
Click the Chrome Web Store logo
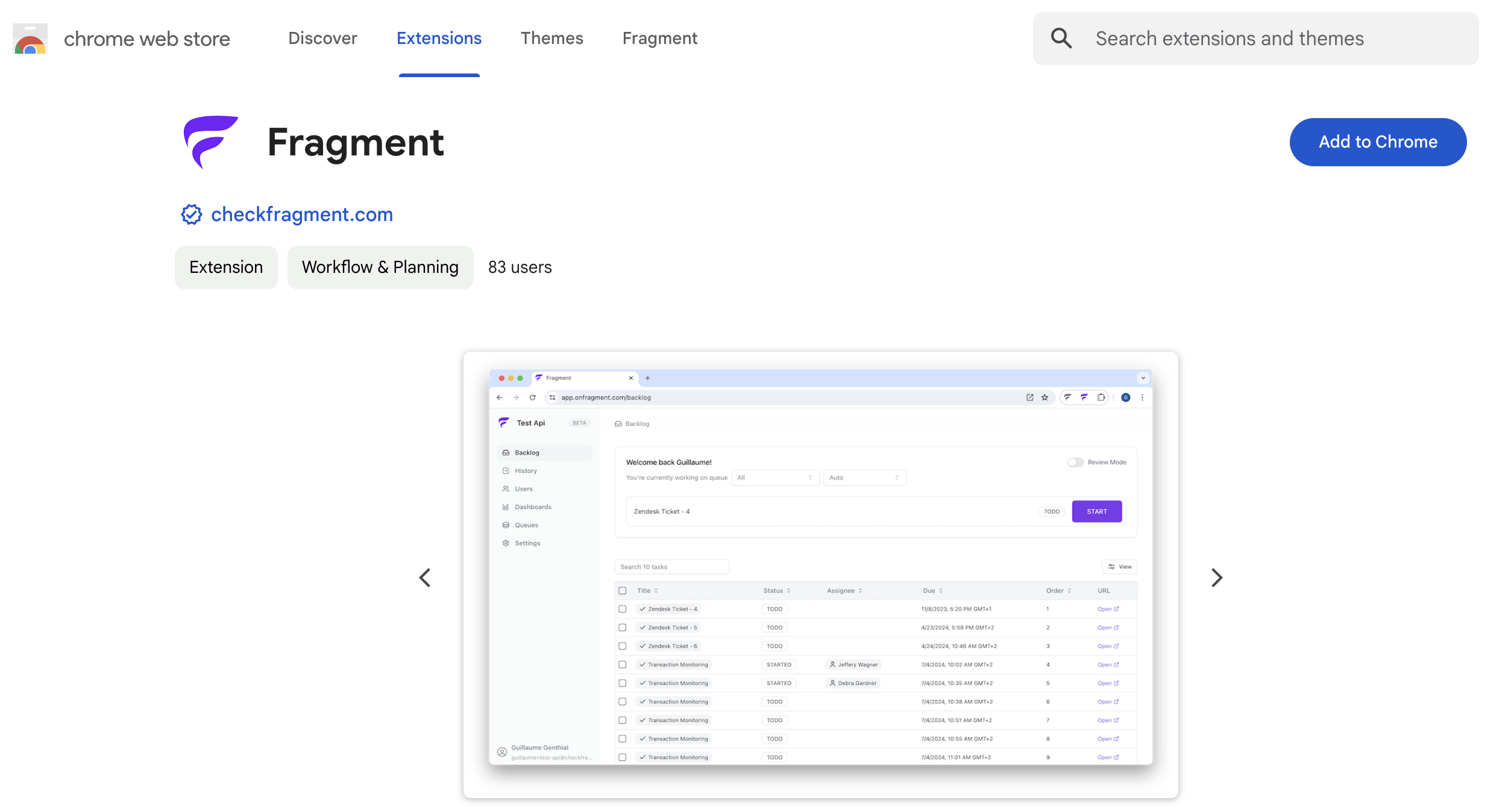point(30,39)
